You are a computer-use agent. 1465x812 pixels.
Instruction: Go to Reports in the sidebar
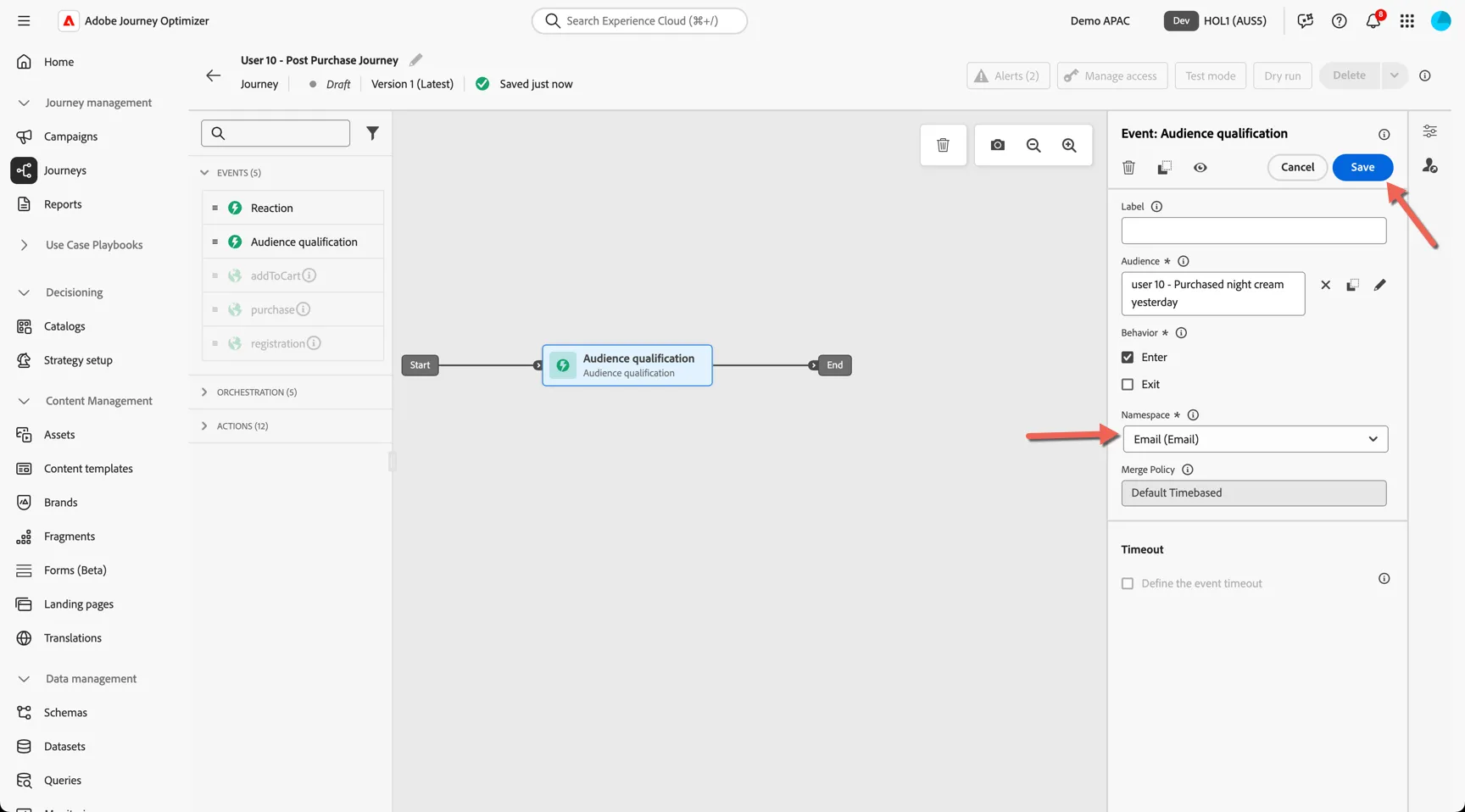[x=63, y=204]
